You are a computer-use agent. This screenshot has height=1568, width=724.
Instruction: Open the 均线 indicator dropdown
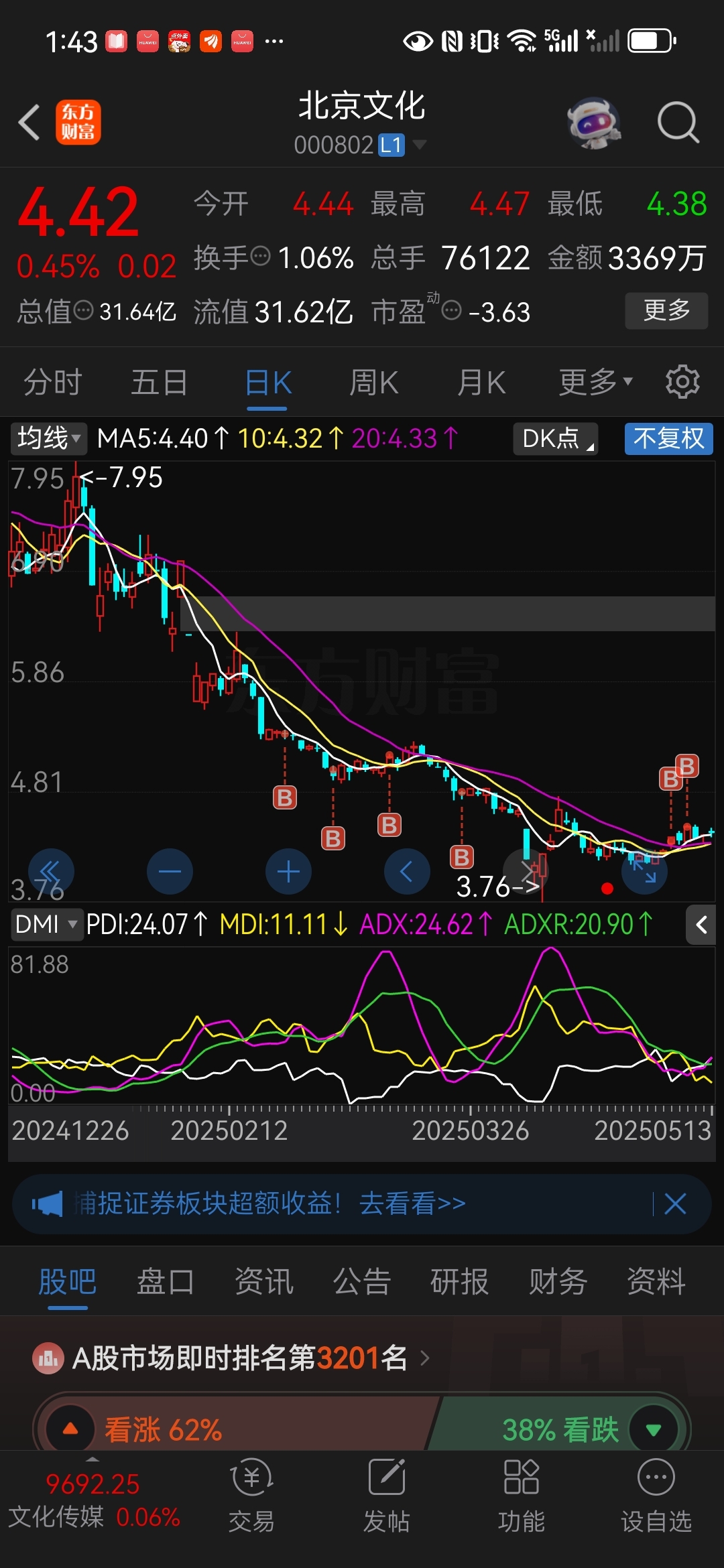coord(49,438)
